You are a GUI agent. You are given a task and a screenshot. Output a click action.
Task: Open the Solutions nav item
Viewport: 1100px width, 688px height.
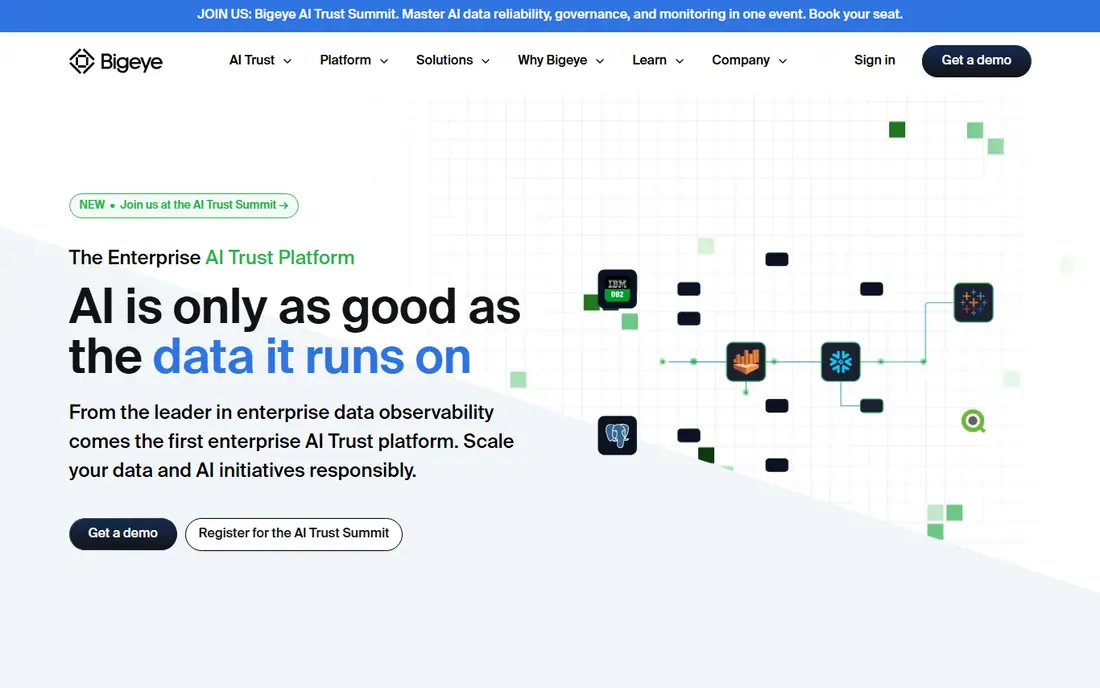tap(444, 60)
